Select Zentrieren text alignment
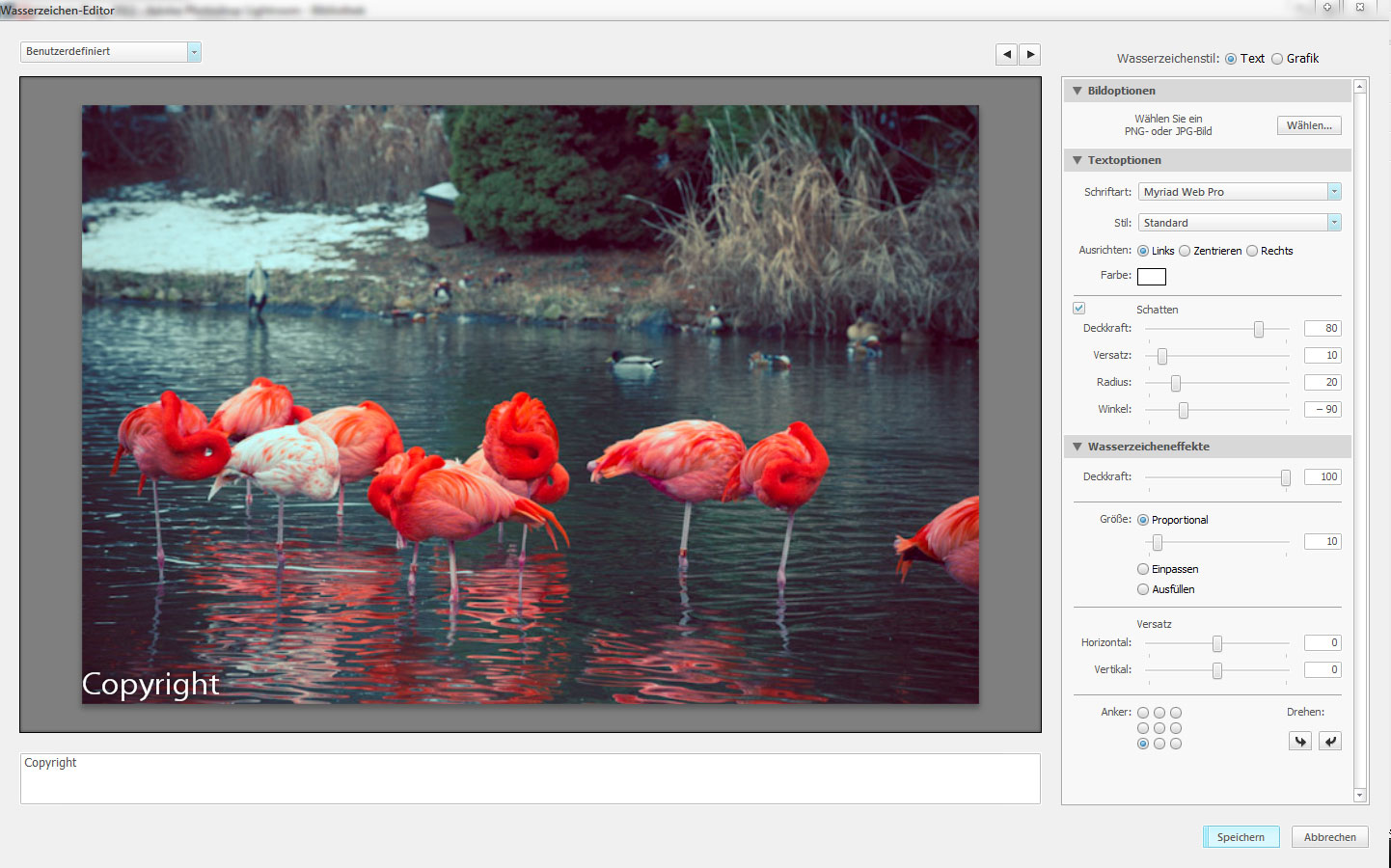 [1185, 251]
